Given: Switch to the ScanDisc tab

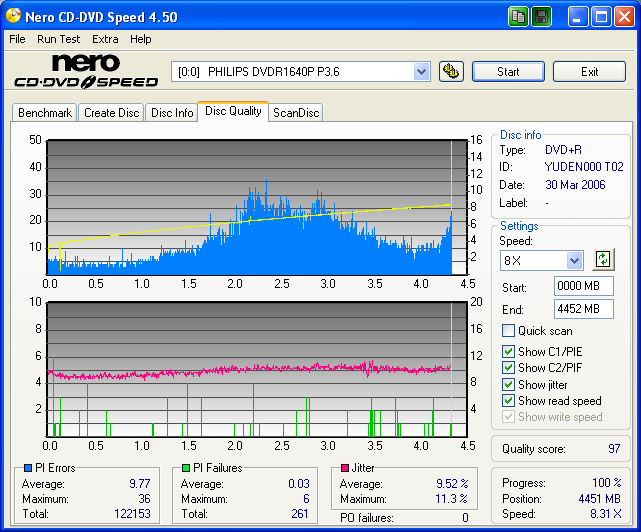Looking at the screenshot, I should [x=296, y=112].
